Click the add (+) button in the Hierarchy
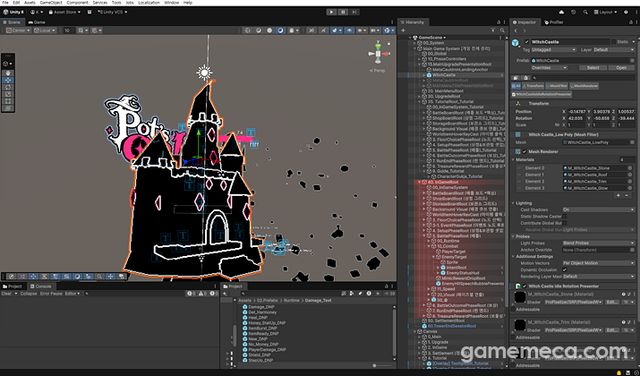Screen dimensions: 640x376 (x=403, y=30)
